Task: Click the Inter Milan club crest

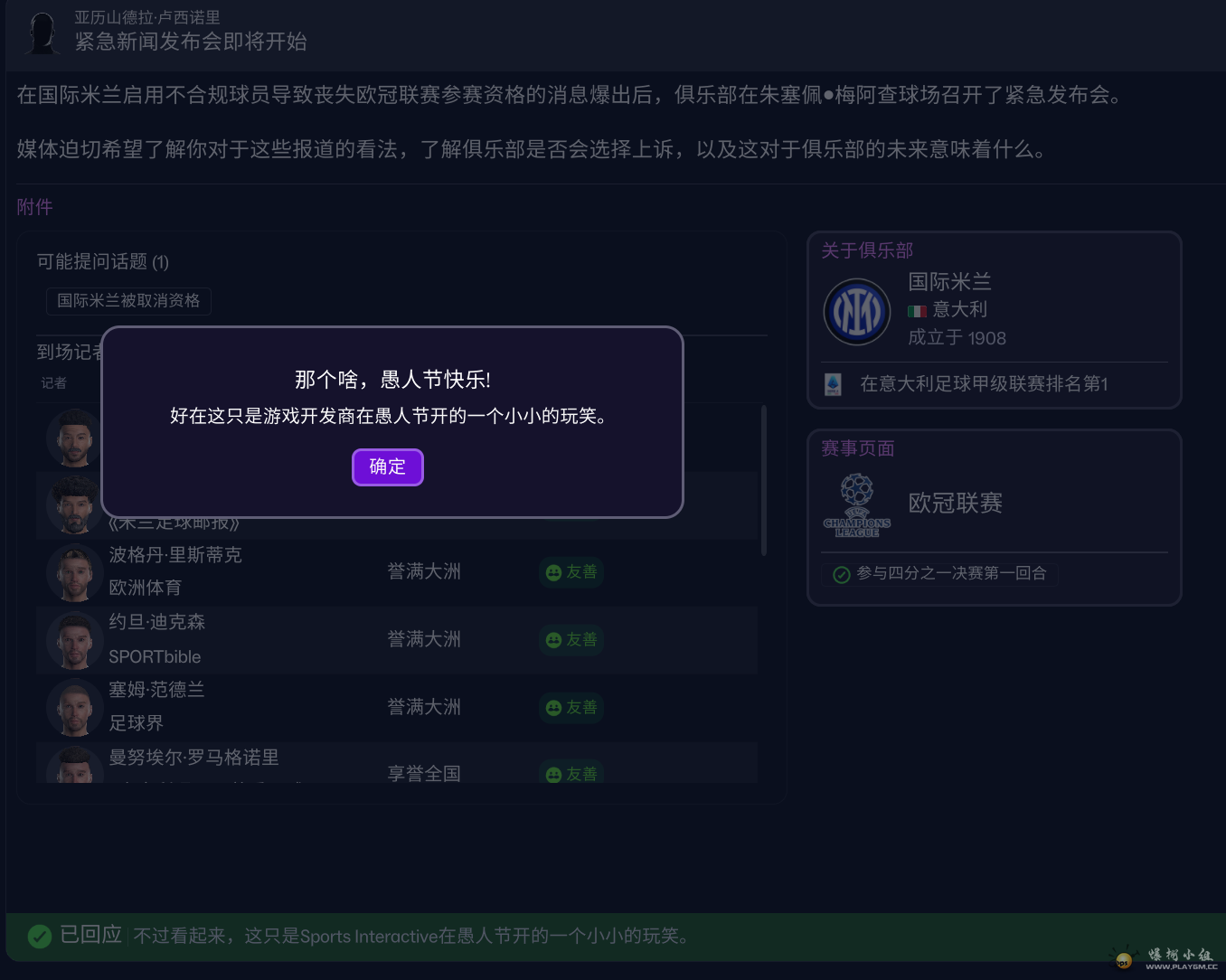Action: [x=856, y=312]
